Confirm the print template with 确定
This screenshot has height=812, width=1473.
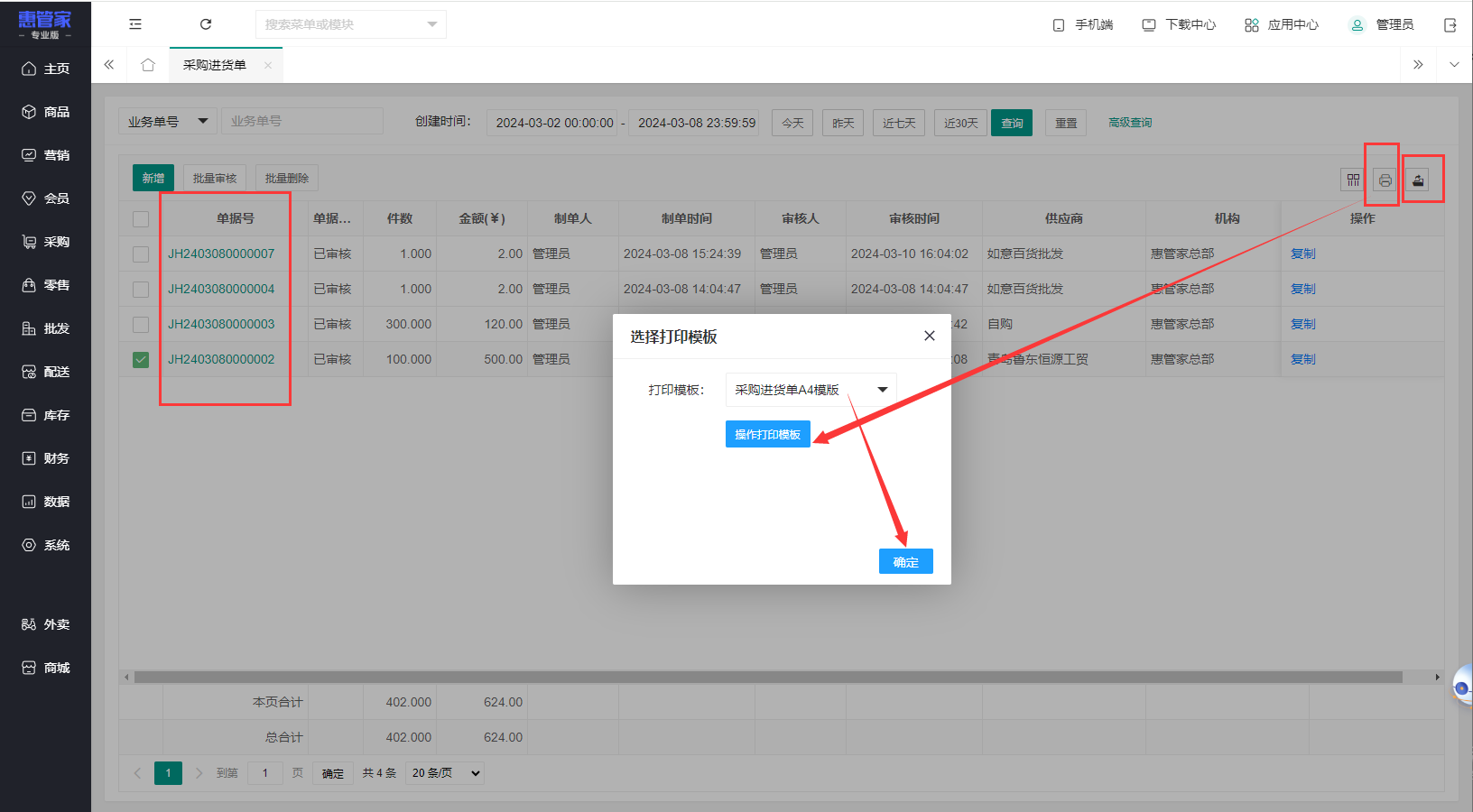tap(906, 561)
